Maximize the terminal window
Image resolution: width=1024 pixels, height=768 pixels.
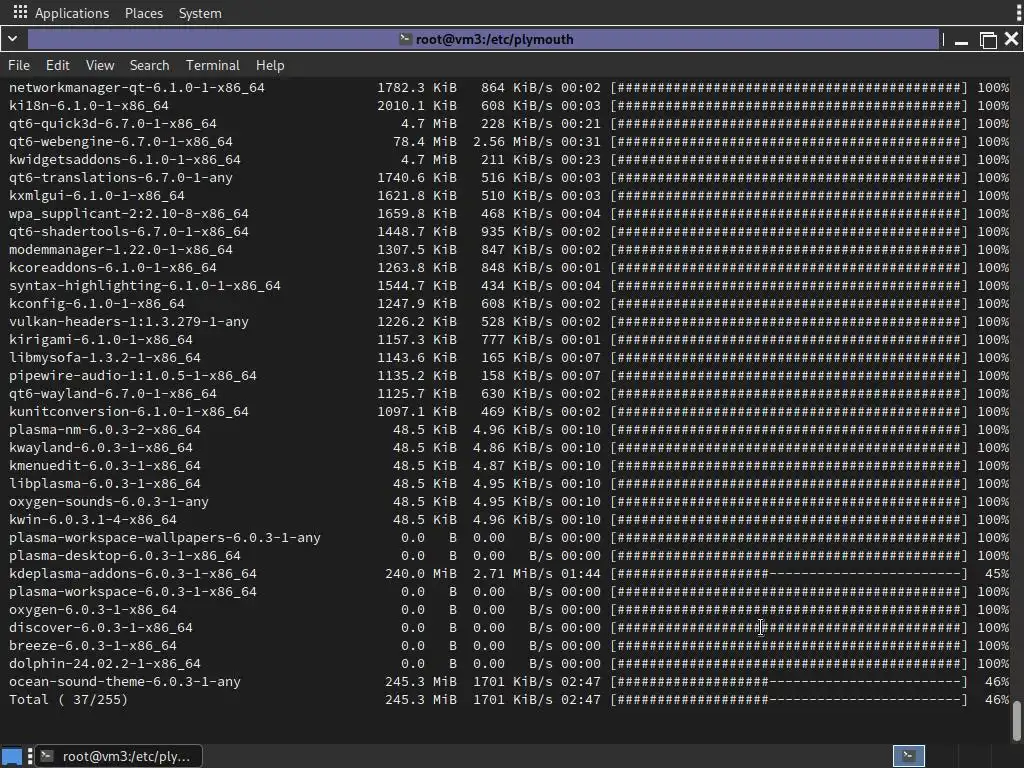pos(988,40)
